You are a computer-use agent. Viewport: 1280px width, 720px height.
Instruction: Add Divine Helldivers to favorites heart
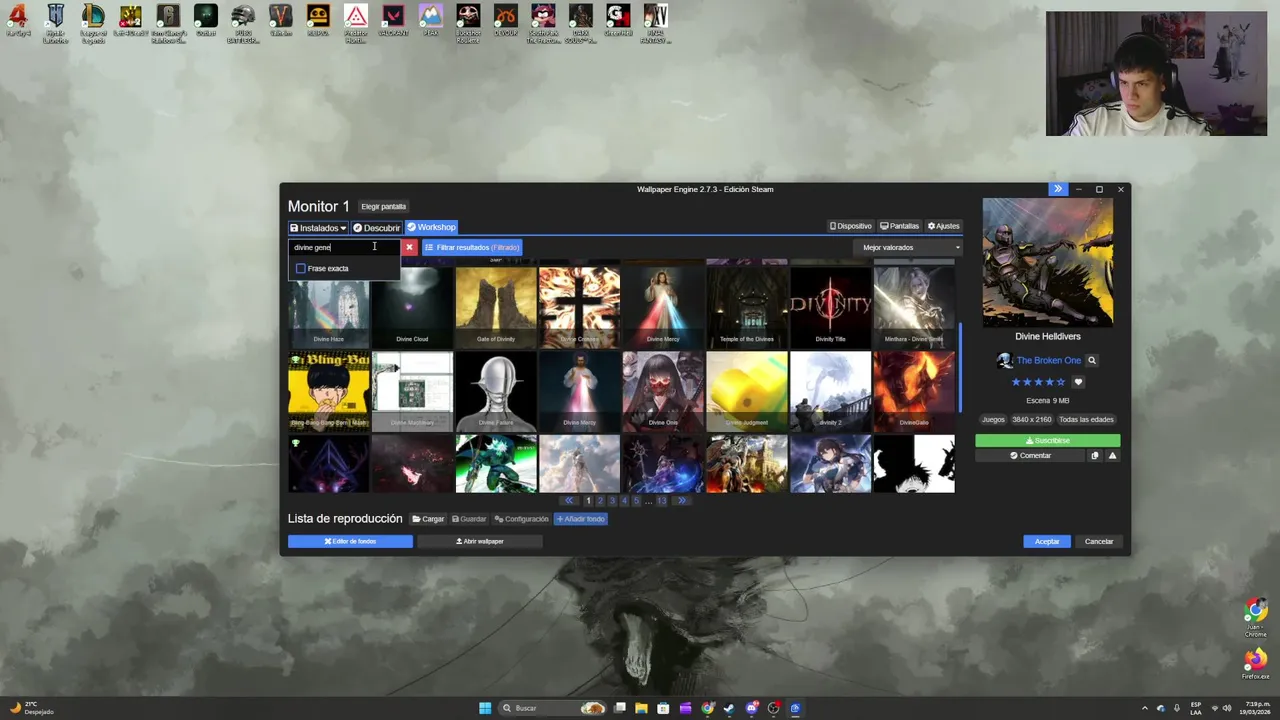point(1078,382)
